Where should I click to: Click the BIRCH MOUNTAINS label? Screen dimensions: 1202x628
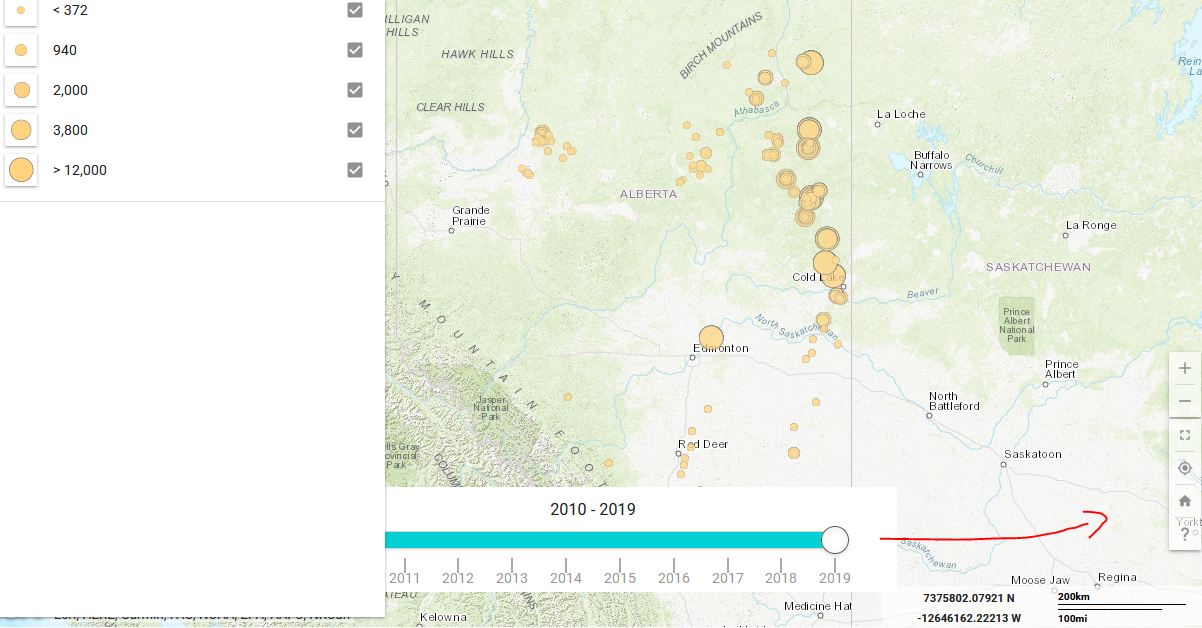pyautogui.click(x=721, y=46)
